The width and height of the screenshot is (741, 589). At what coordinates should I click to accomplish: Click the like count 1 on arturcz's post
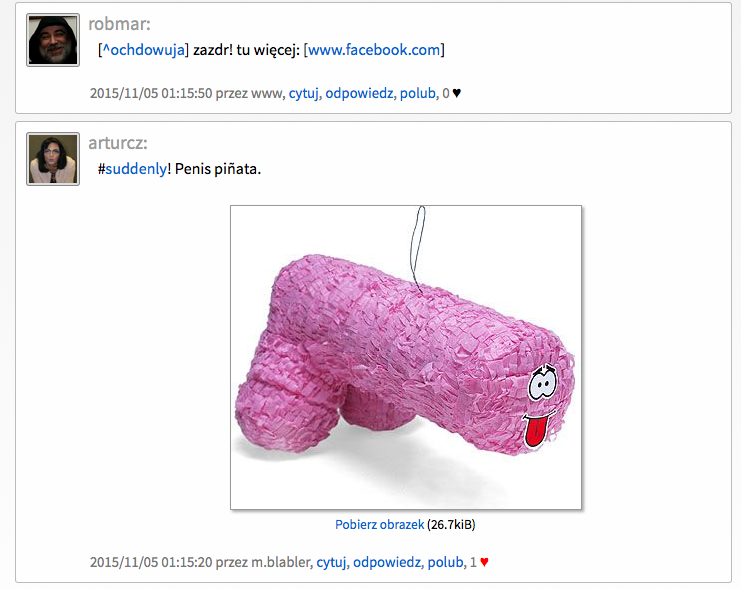point(473,562)
